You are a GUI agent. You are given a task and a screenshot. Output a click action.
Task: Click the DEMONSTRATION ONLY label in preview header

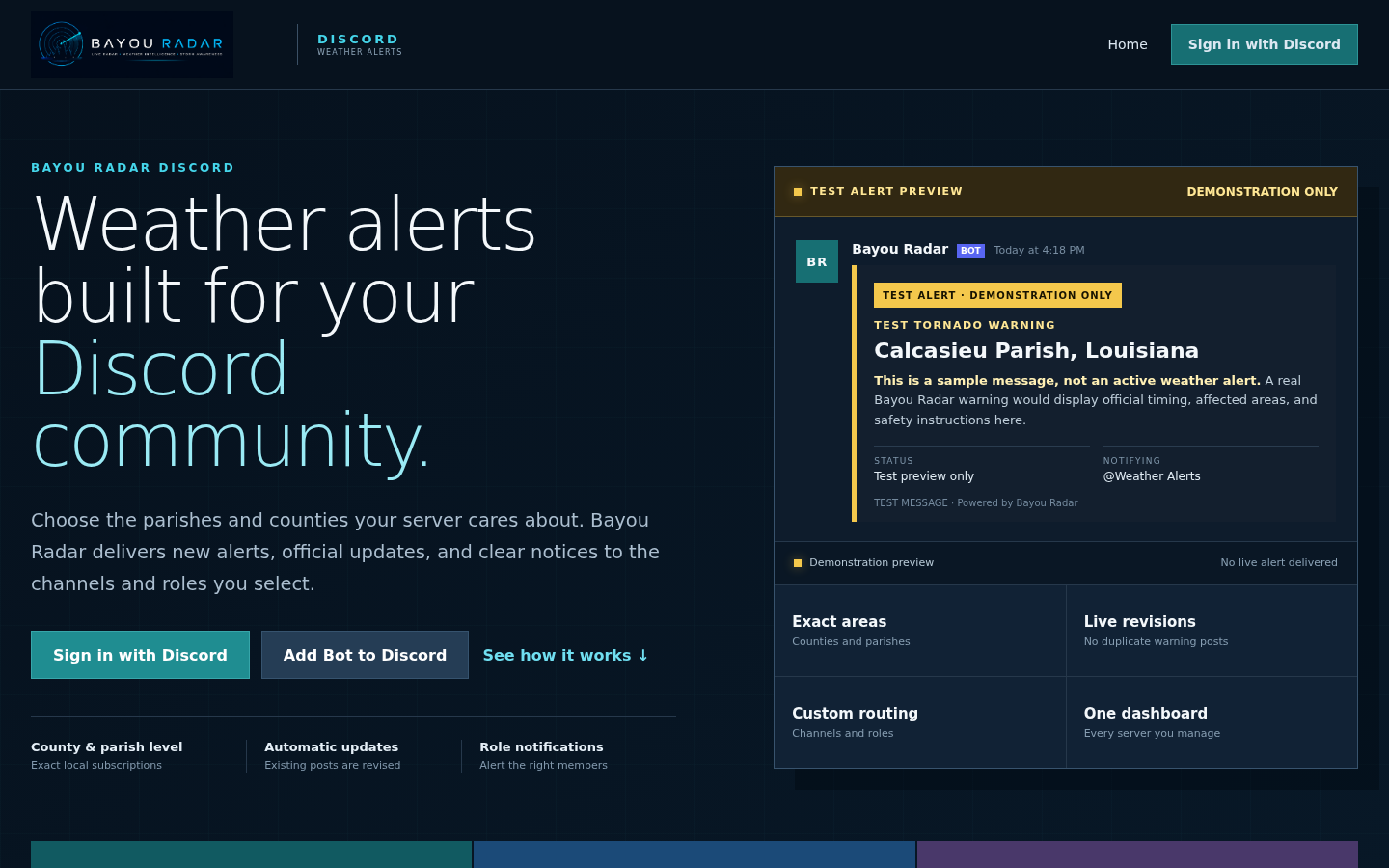click(1262, 192)
